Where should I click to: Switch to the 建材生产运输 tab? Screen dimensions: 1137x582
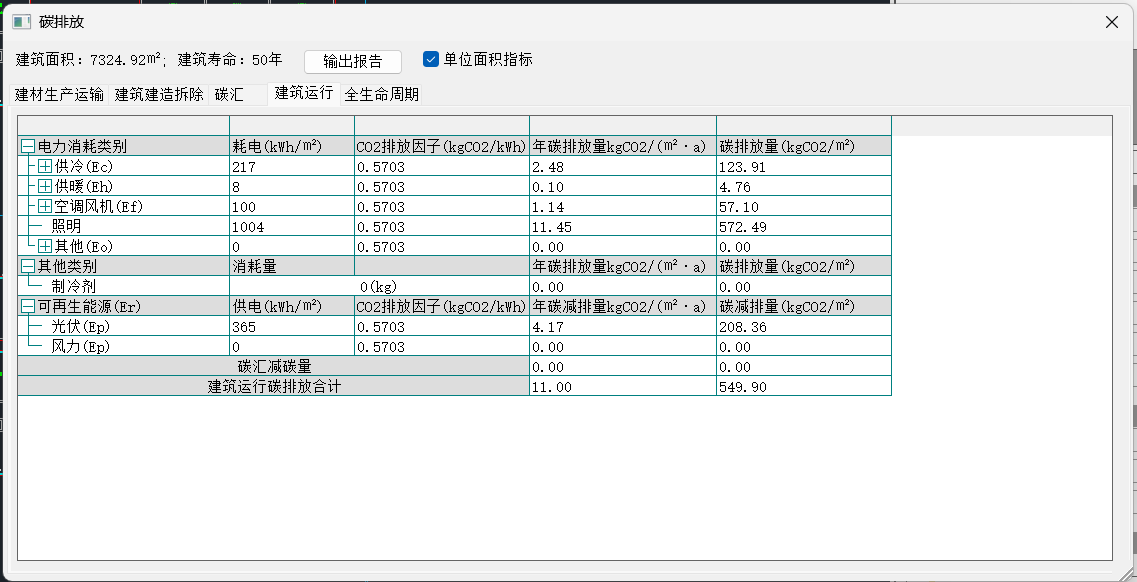[x=59, y=95]
